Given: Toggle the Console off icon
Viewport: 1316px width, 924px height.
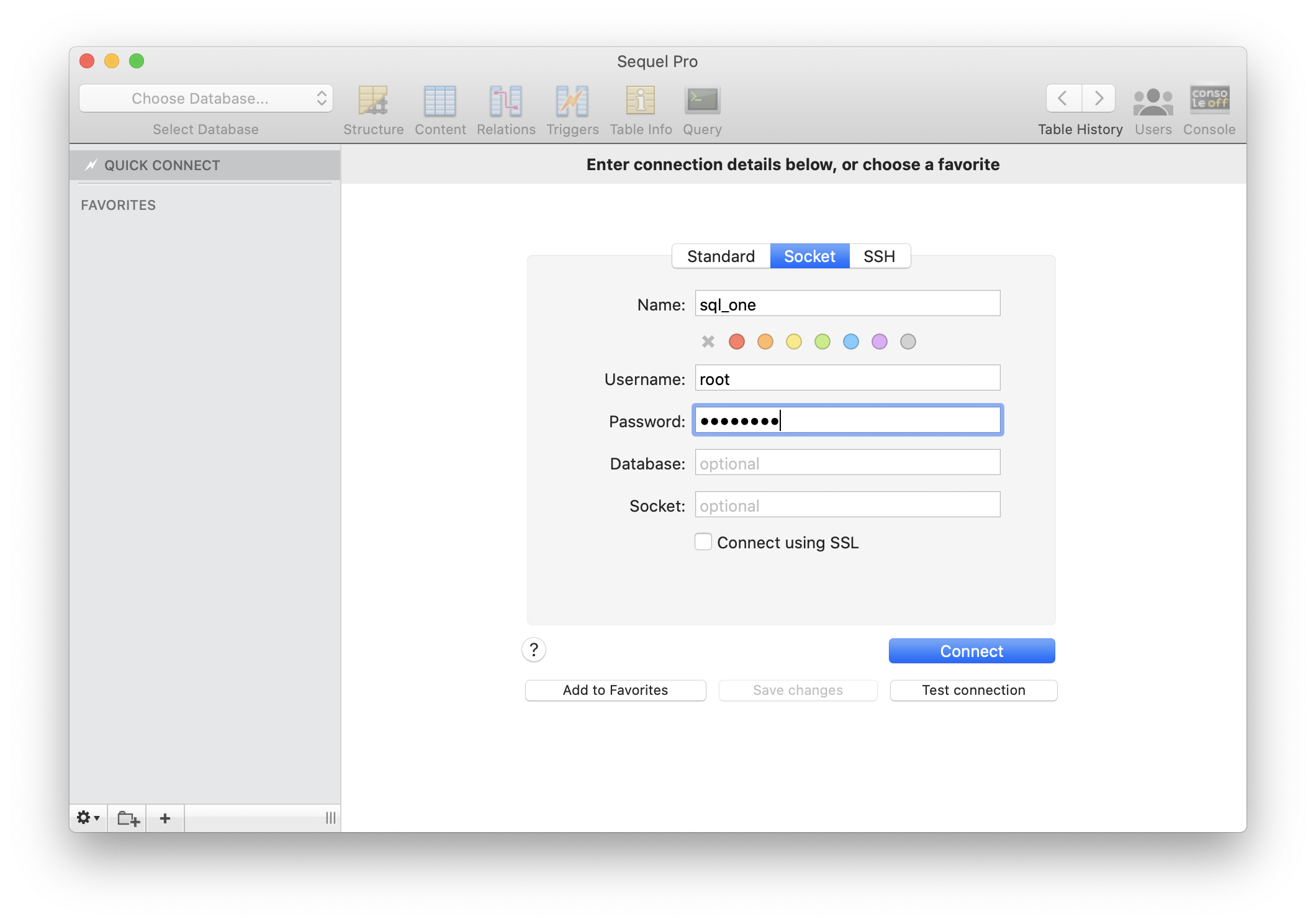Looking at the screenshot, I should (1208, 101).
